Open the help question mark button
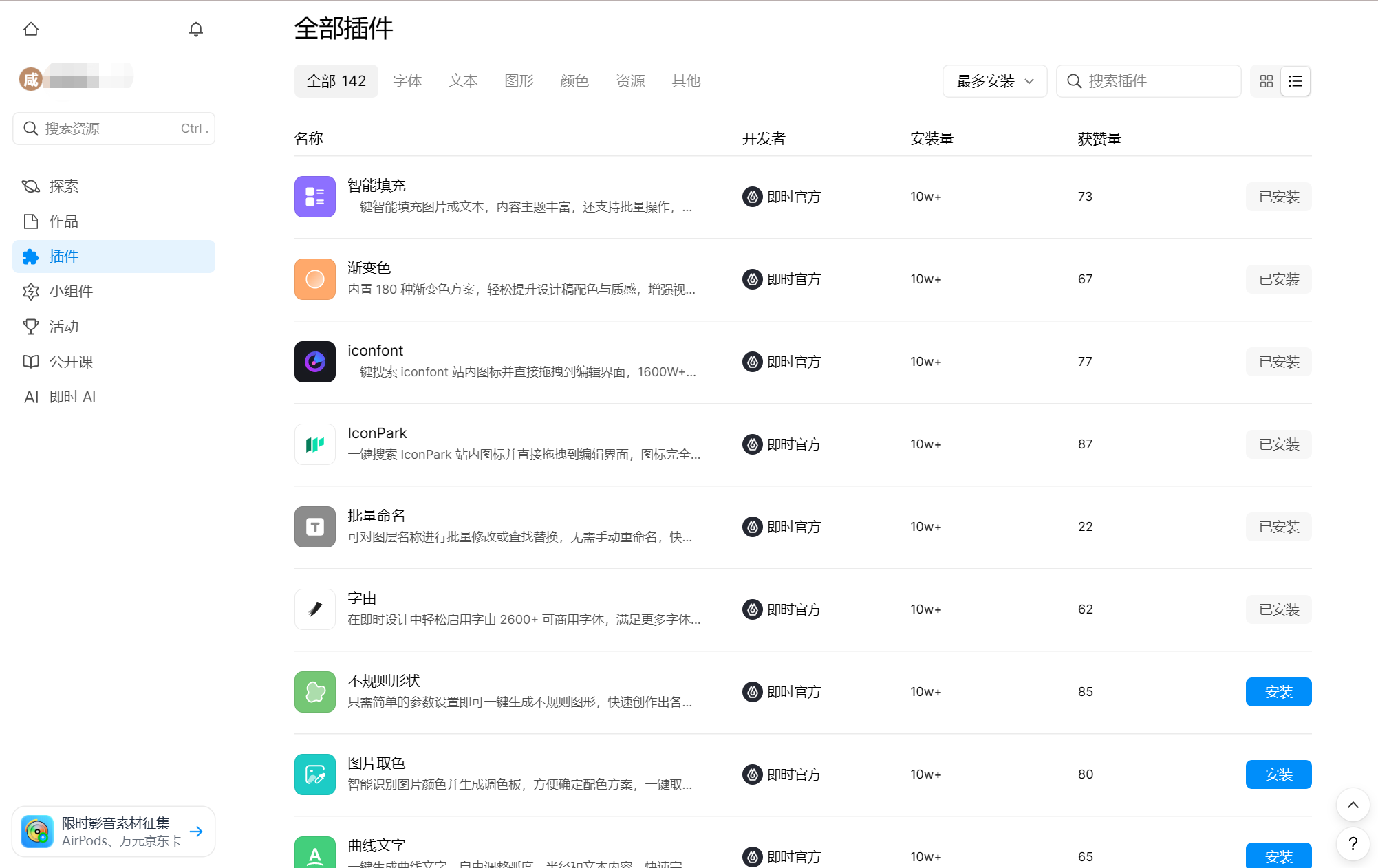Image resolution: width=1378 pixels, height=868 pixels. coord(1353,844)
